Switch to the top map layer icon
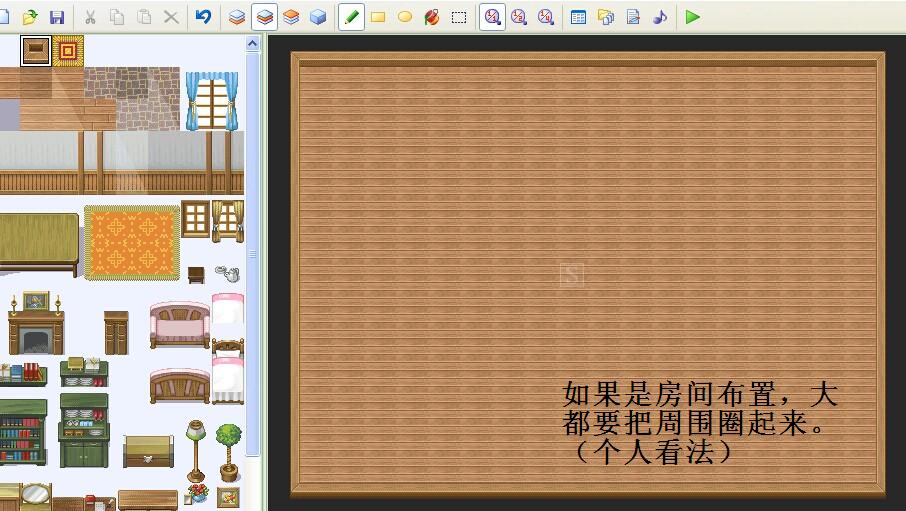 291,17
